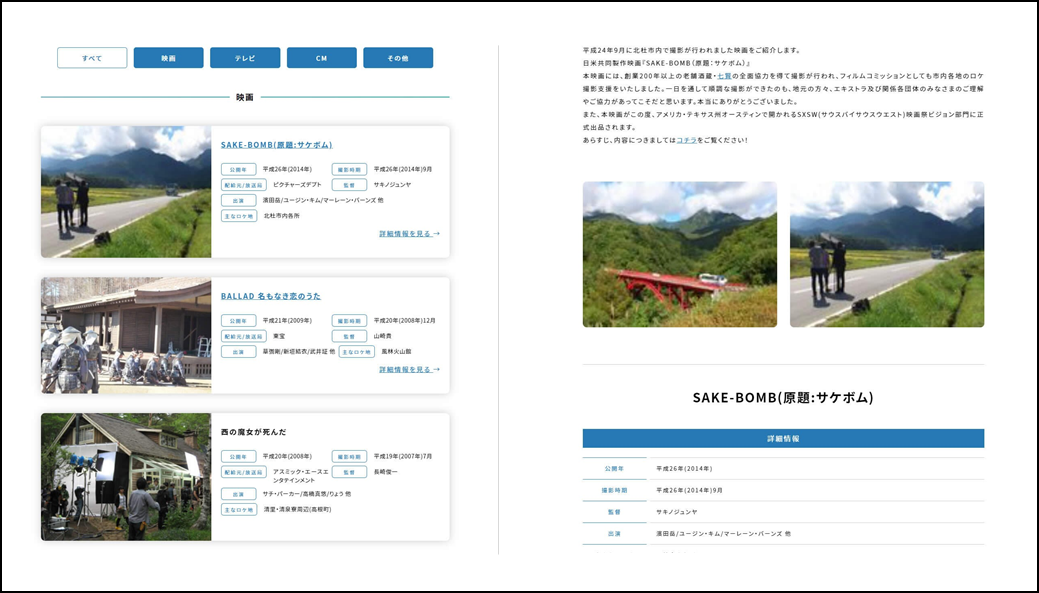Click サキノジュンヤ value in detail table
This screenshot has height=593, width=1039.
pos(677,512)
